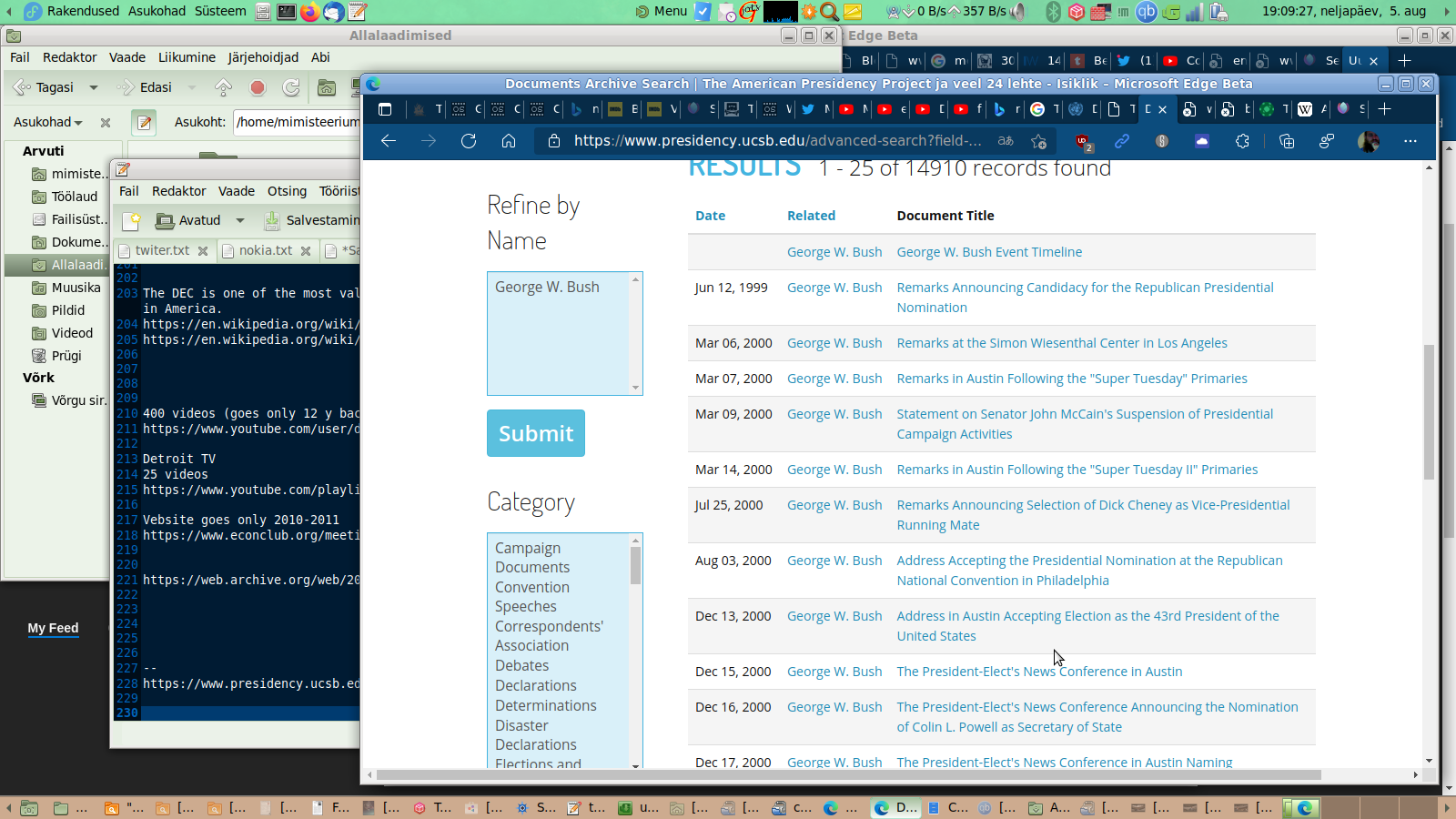Viewport: 1456px width, 819px height.
Task: Open the Otsing menu in text editor
Action: pyautogui.click(x=287, y=191)
